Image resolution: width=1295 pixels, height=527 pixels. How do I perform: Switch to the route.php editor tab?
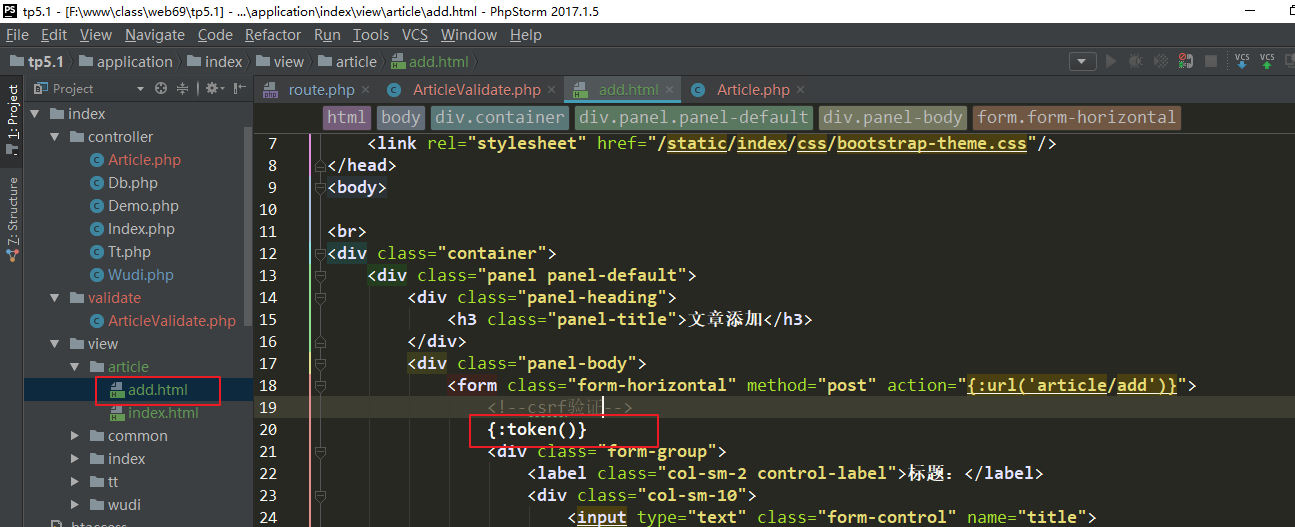(x=321, y=89)
